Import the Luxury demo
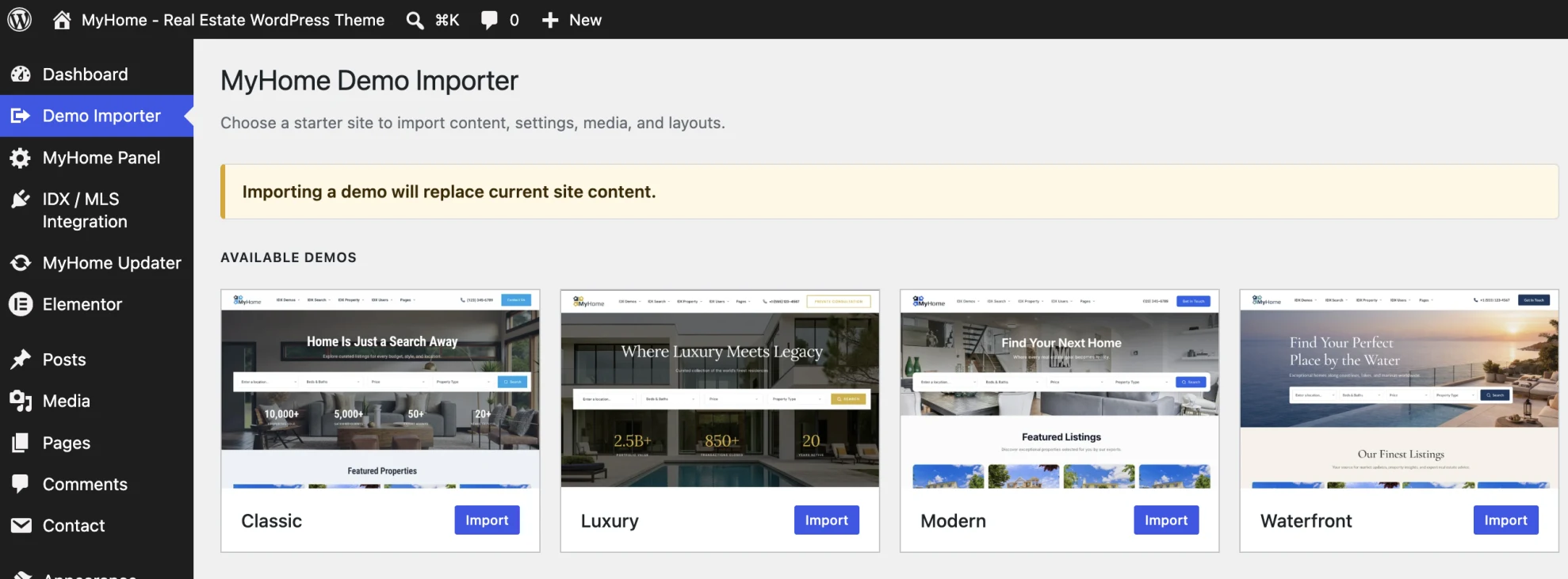This screenshot has height=579, width=1568. tap(826, 520)
